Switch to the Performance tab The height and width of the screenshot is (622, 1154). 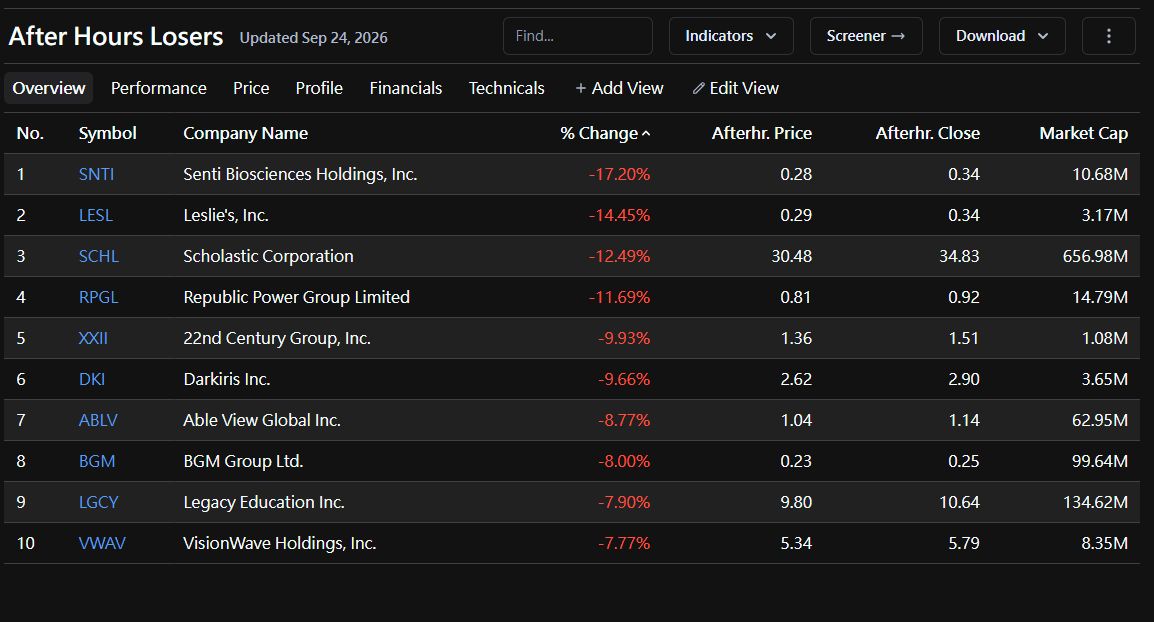[x=158, y=88]
